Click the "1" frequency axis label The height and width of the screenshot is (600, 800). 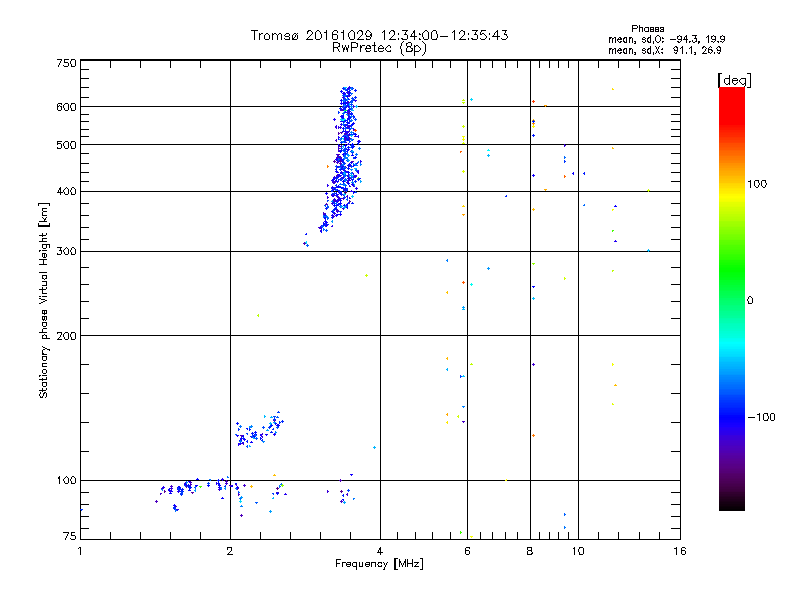pyautogui.click(x=80, y=551)
